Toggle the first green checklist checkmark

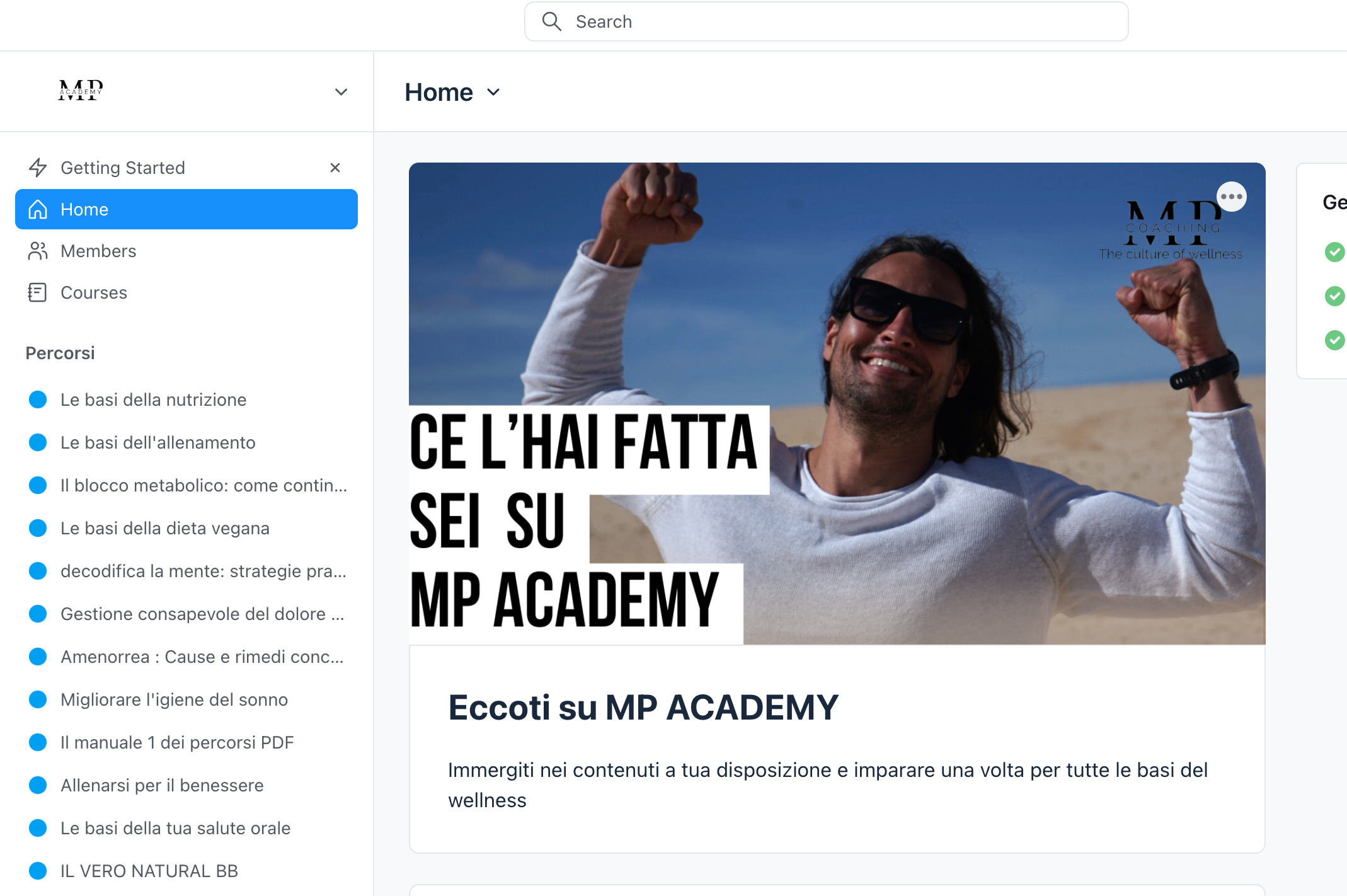[1334, 252]
